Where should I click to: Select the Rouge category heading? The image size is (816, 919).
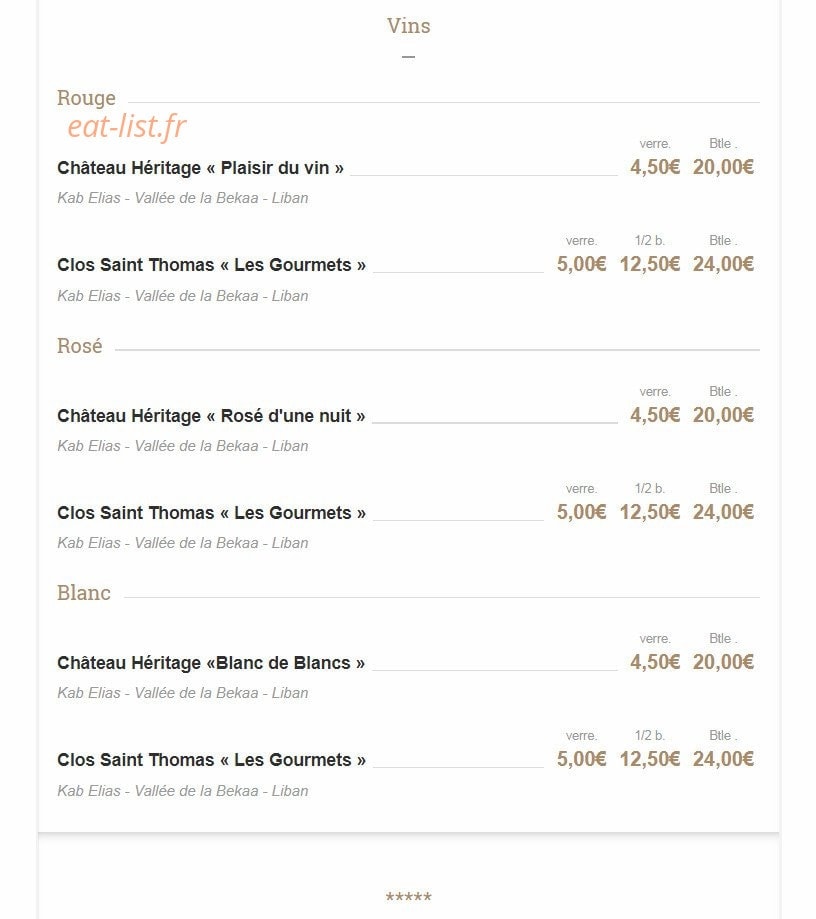click(x=86, y=98)
